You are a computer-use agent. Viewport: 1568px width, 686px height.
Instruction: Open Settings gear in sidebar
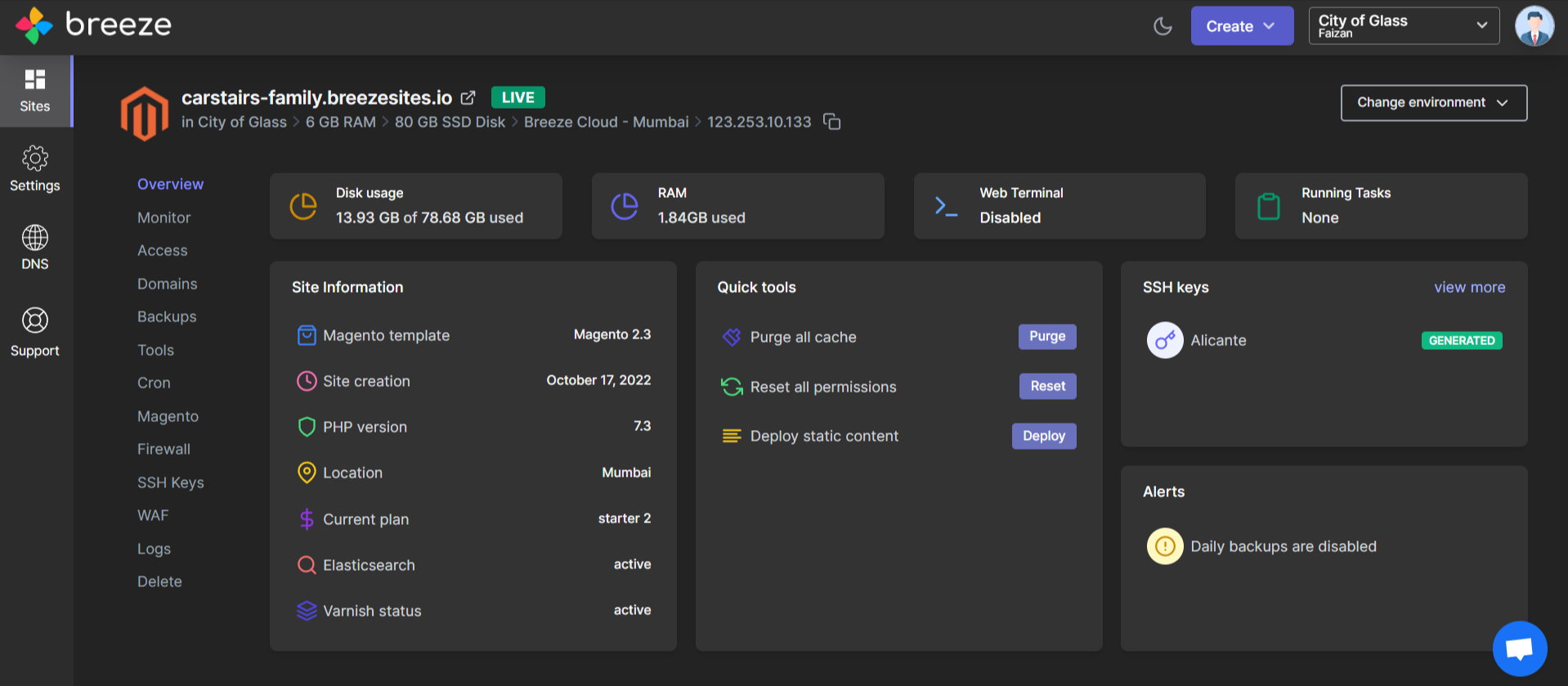(x=35, y=169)
